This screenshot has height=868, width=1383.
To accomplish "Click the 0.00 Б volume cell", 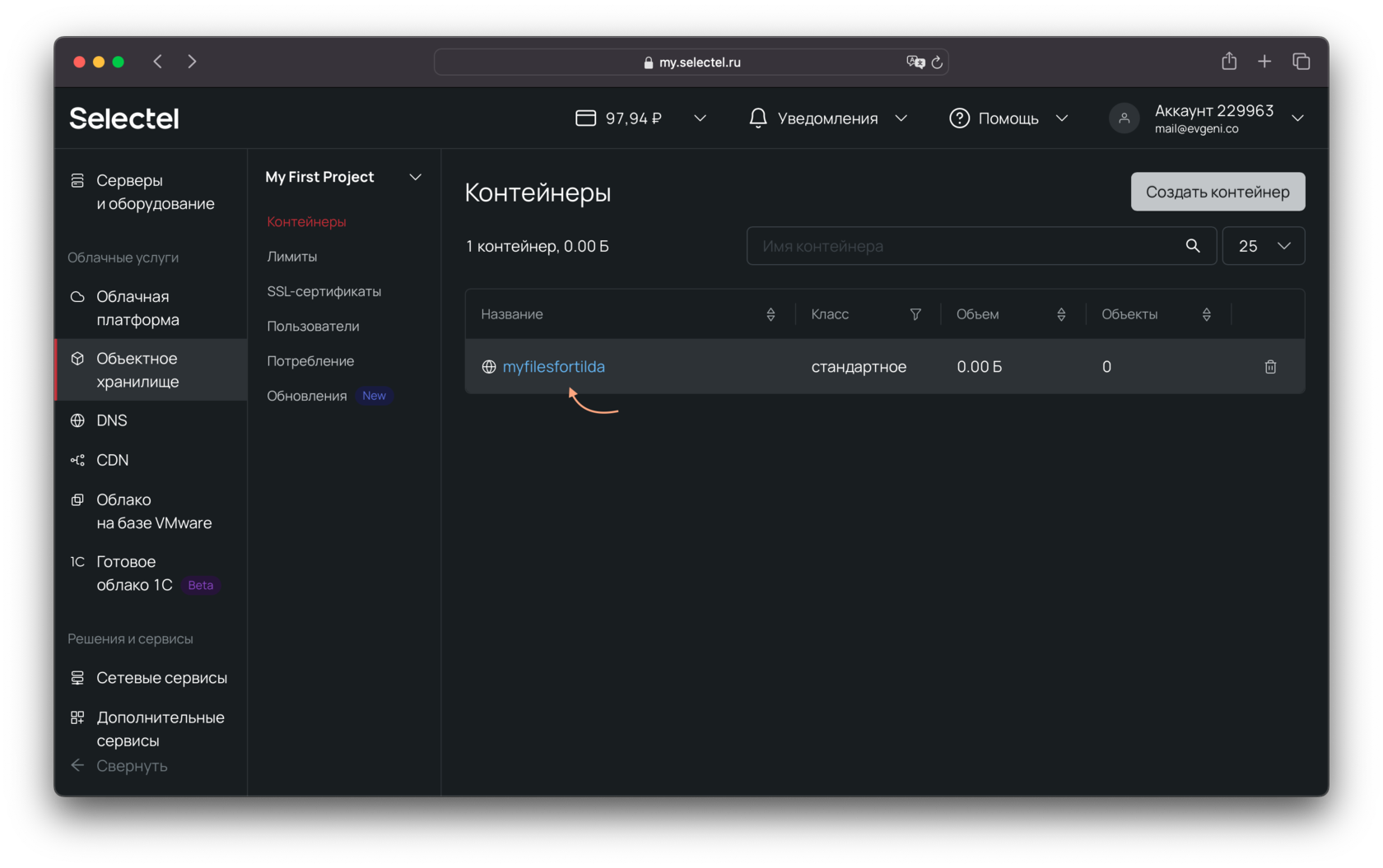I will [x=980, y=367].
